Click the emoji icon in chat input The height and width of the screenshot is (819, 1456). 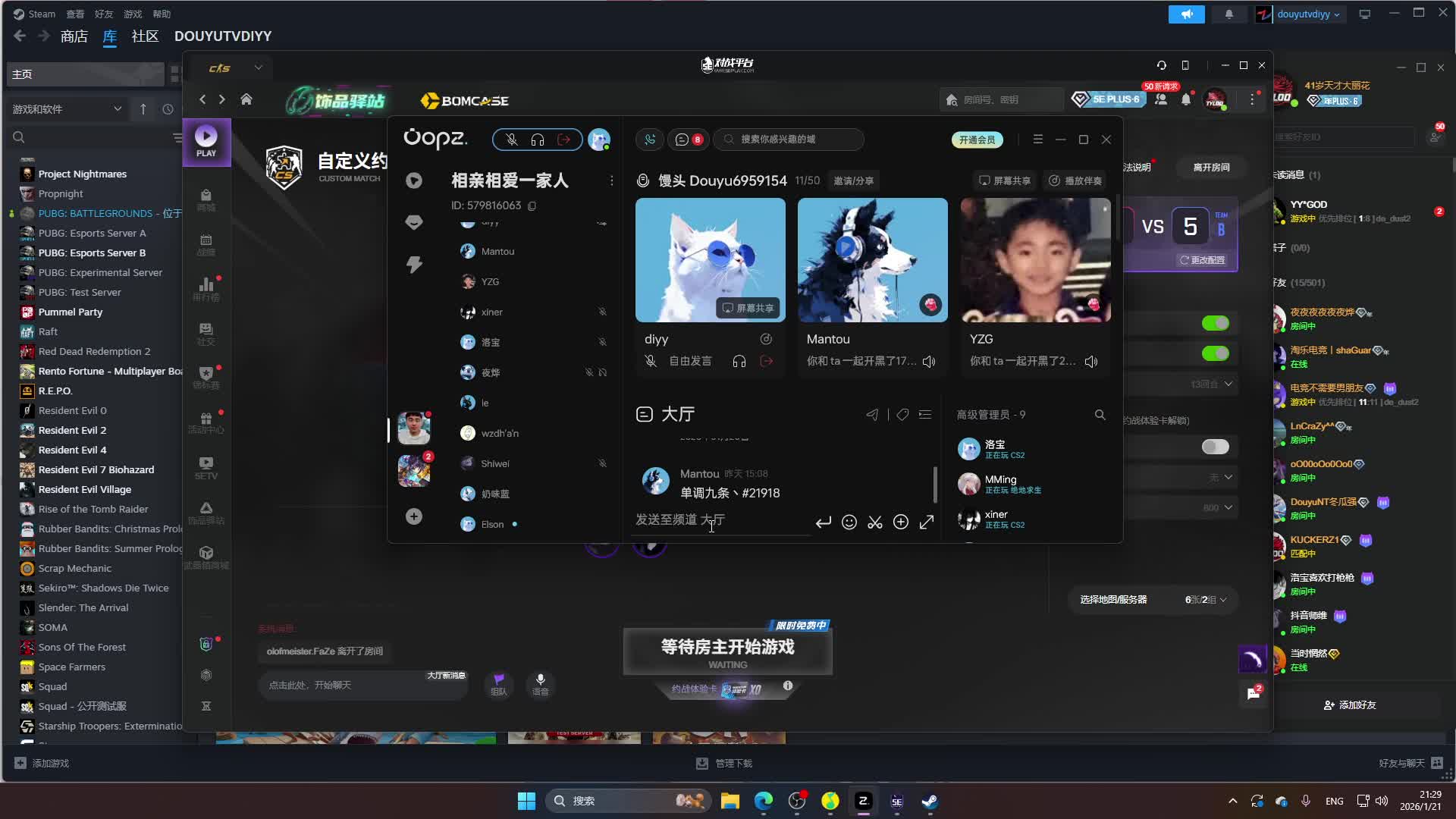click(849, 522)
